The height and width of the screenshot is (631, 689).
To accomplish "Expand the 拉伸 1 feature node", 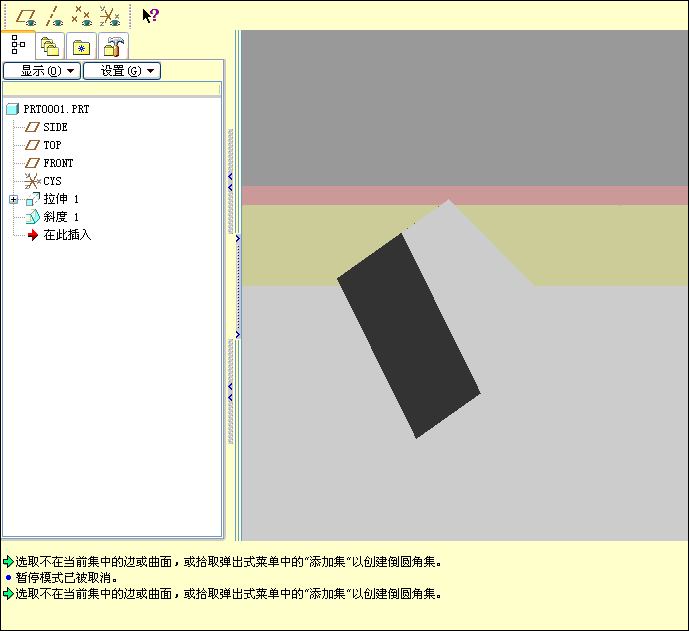I will (14, 199).
